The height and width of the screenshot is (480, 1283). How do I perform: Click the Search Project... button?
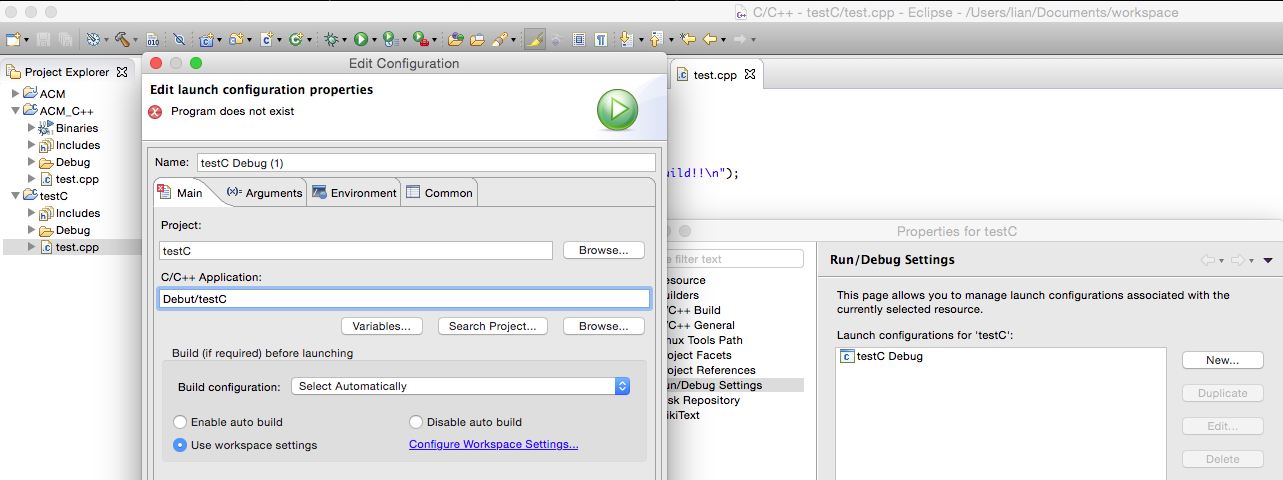coord(493,326)
